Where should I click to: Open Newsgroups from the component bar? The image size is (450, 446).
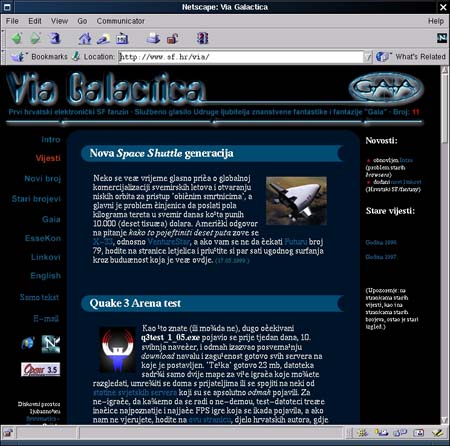(400, 433)
